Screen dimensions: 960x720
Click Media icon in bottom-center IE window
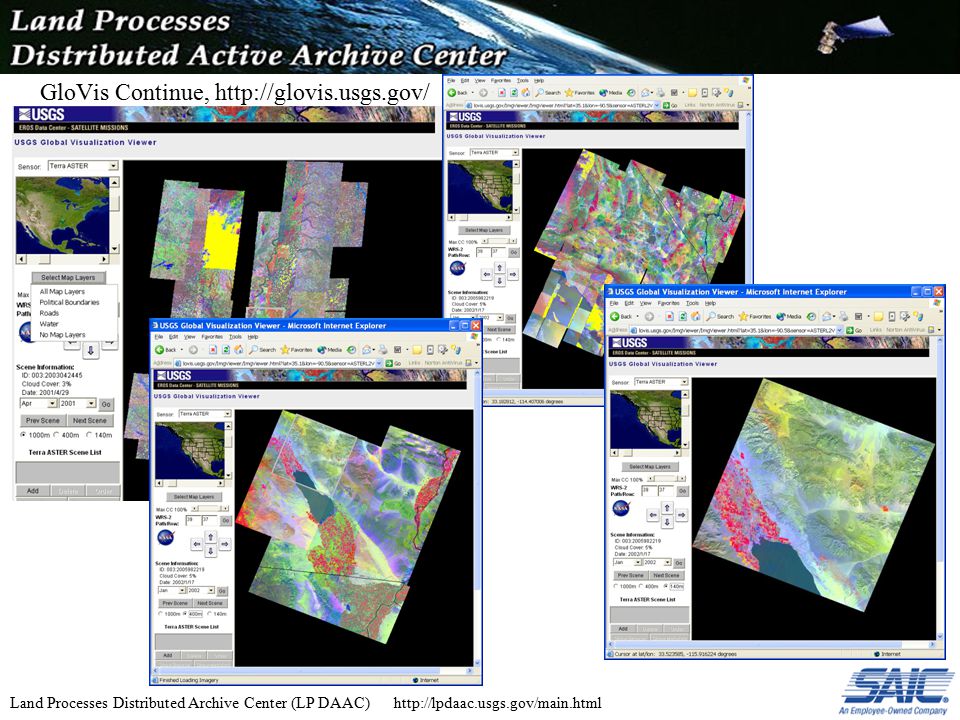point(322,350)
